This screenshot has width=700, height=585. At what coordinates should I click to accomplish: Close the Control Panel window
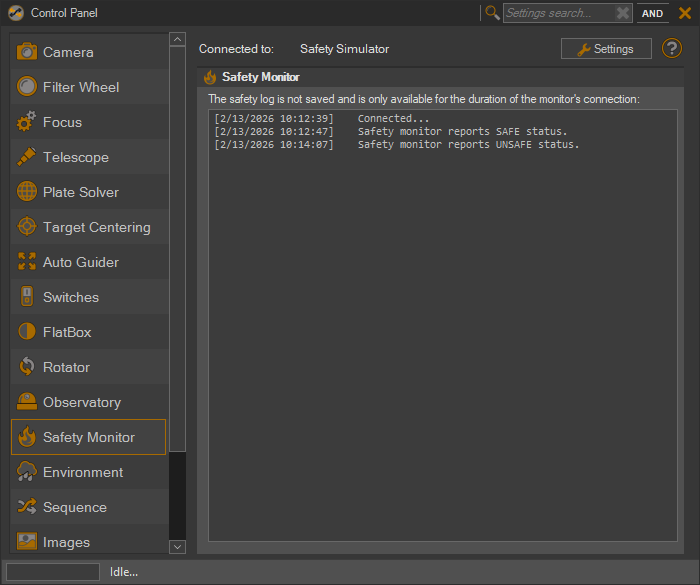pos(685,13)
